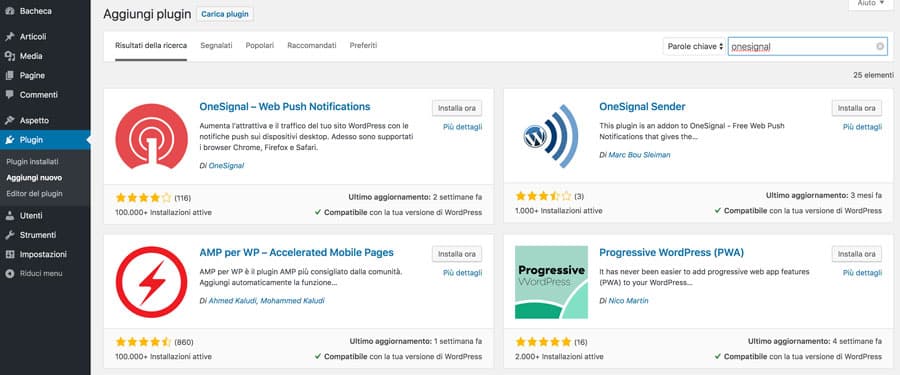The width and height of the screenshot is (900, 375).
Task: Open author link OneSignal
Action: [x=226, y=165]
